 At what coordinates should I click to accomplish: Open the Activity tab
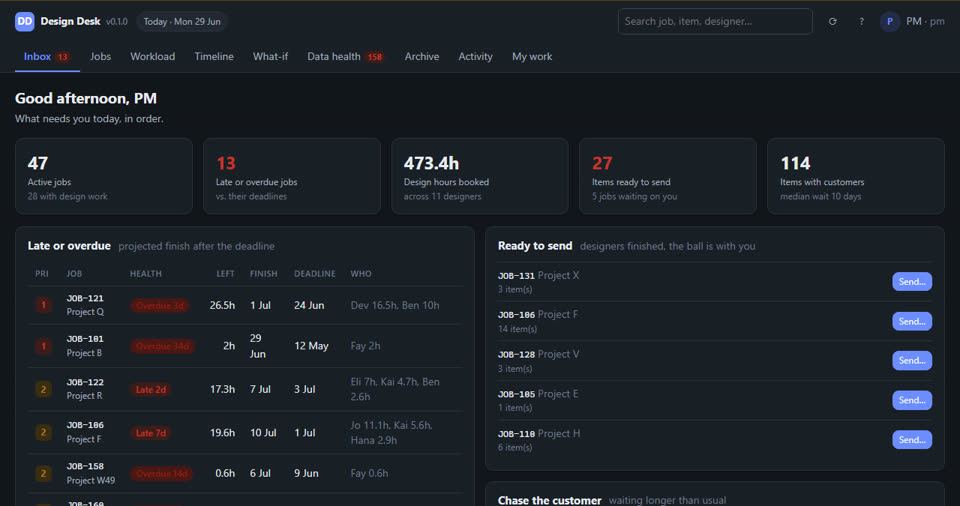(475, 56)
